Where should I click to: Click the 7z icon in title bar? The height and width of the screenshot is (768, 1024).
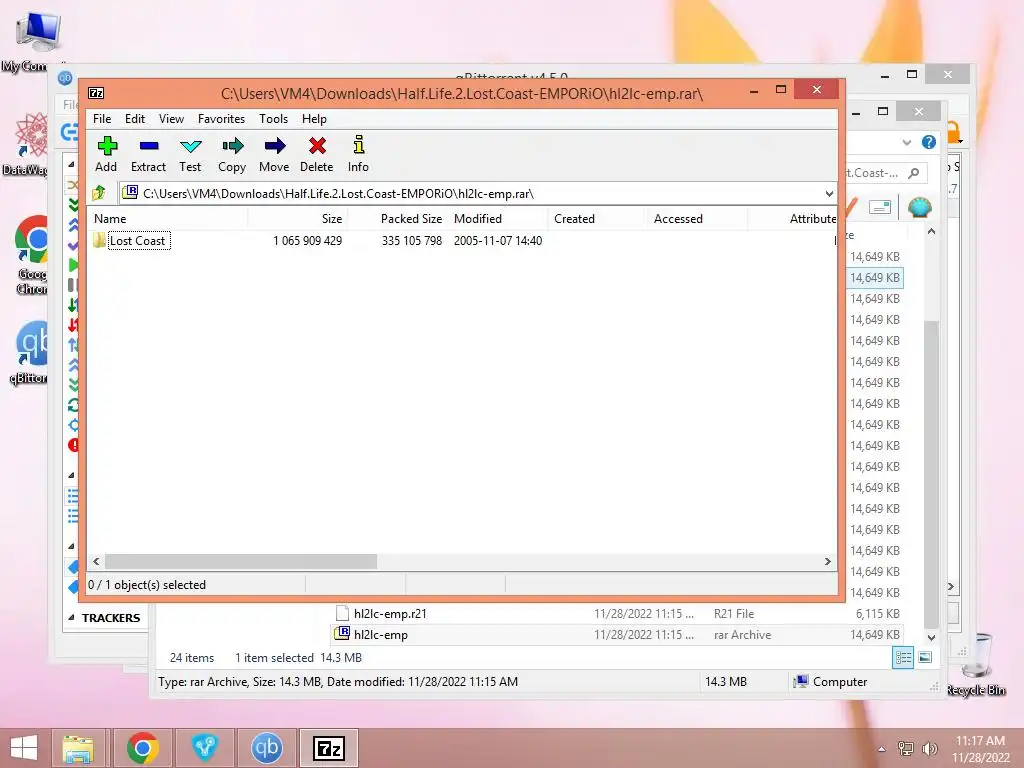pyautogui.click(x=96, y=93)
